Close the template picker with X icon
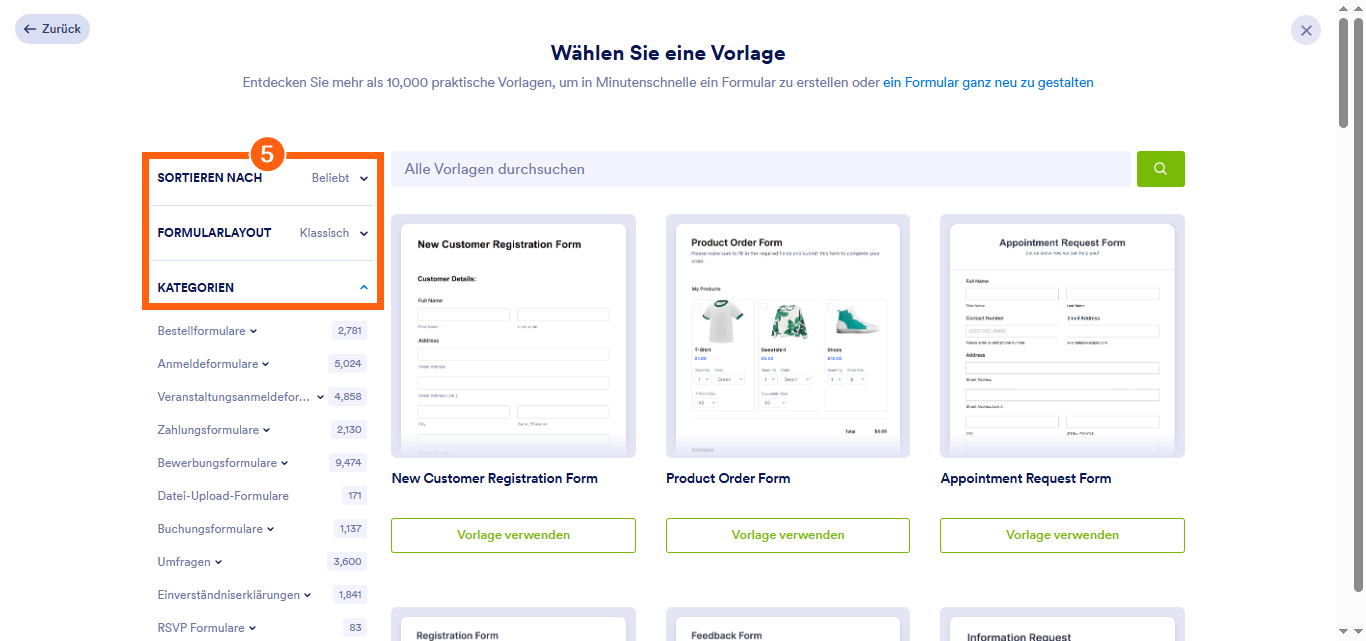The width and height of the screenshot is (1366, 641). click(x=1305, y=30)
